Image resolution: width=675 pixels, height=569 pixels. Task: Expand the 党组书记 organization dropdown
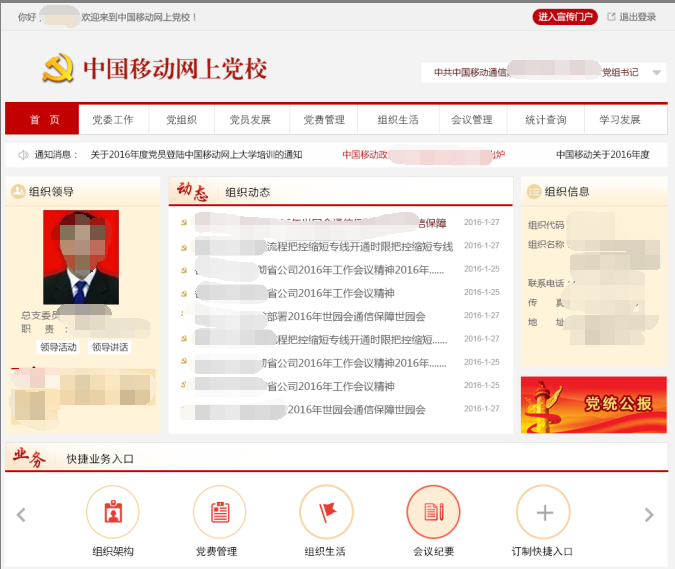click(x=656, y=73)
